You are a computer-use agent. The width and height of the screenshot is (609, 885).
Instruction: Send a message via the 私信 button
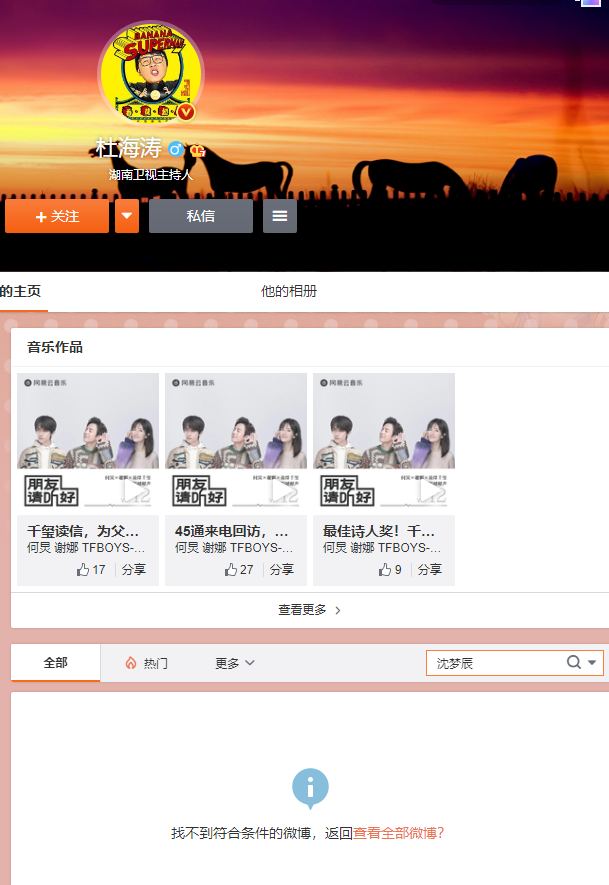pos(200,216)
